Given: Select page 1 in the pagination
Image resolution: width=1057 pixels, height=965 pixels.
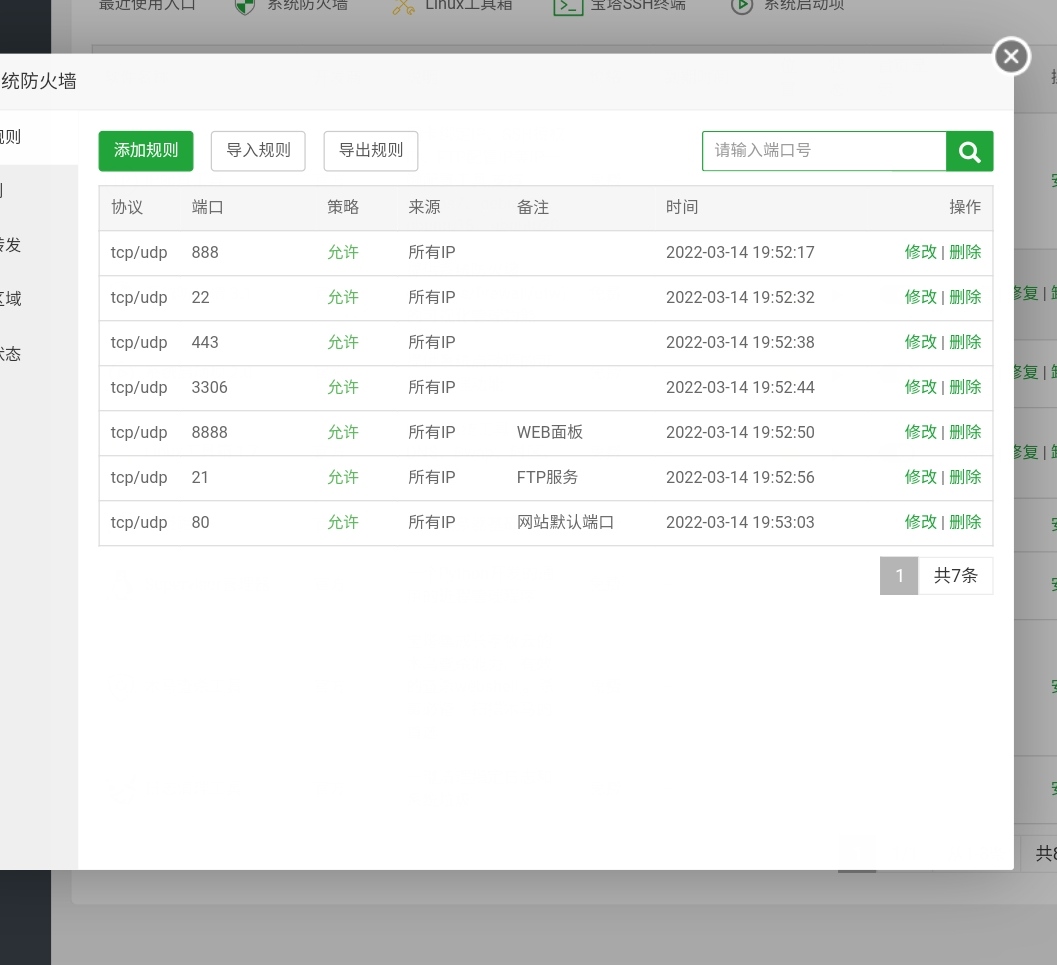Looking at the screenshot, I should pyautogui.click(x=899, y=576).
